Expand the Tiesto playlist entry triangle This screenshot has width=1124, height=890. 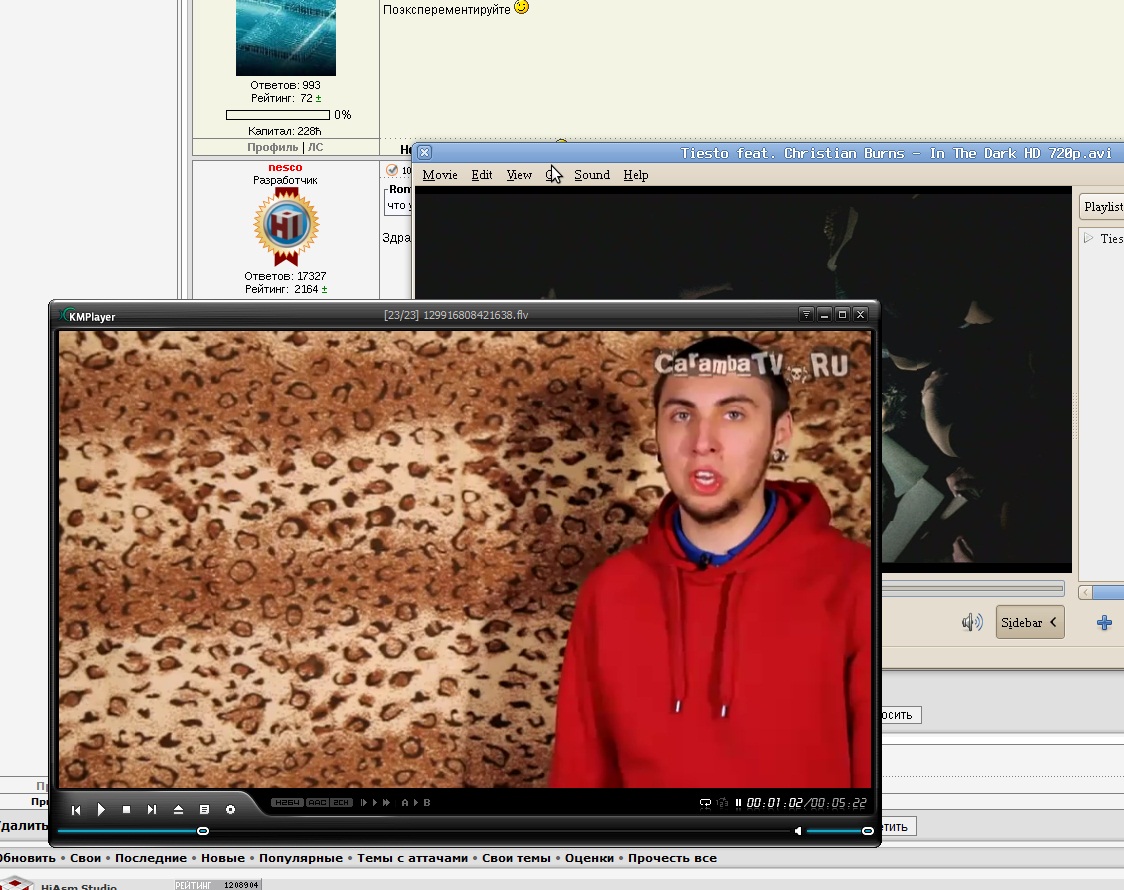1089,238
